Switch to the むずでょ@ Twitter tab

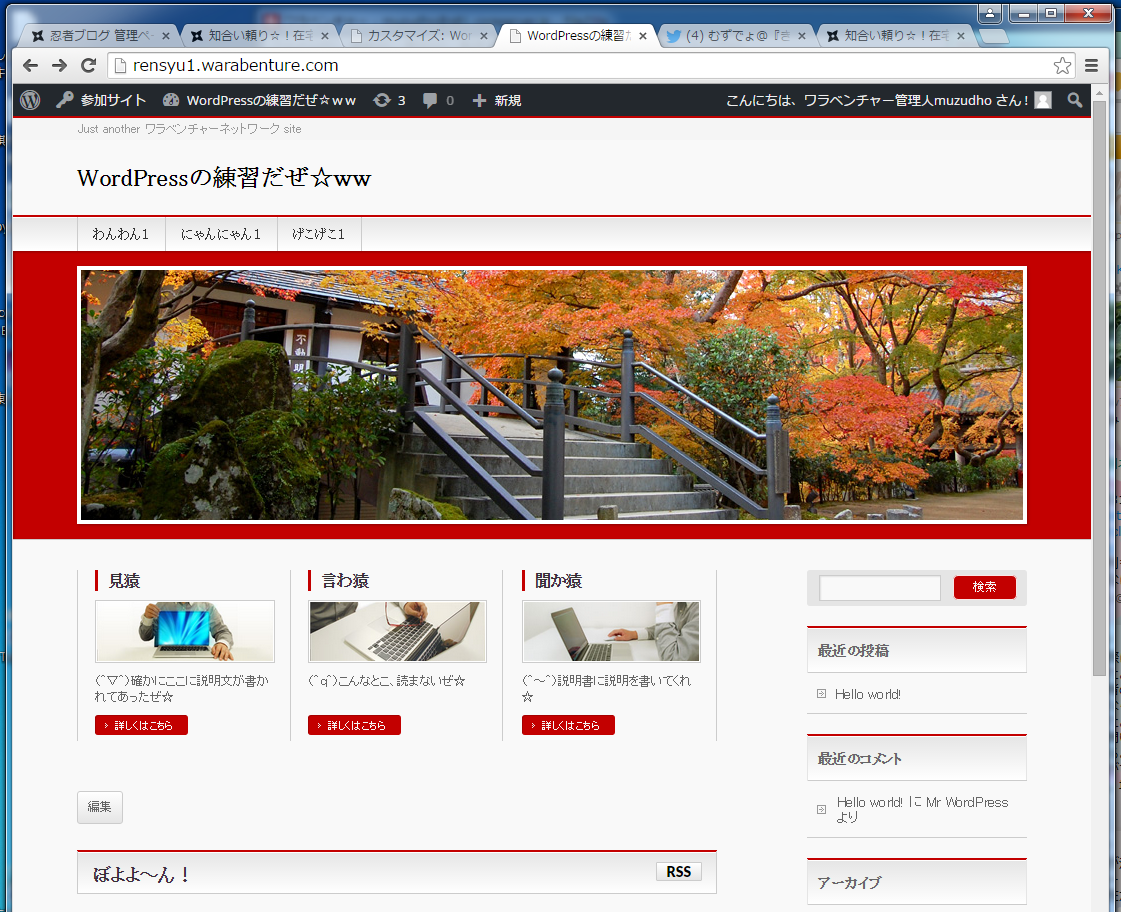click(x=736, y=35)
